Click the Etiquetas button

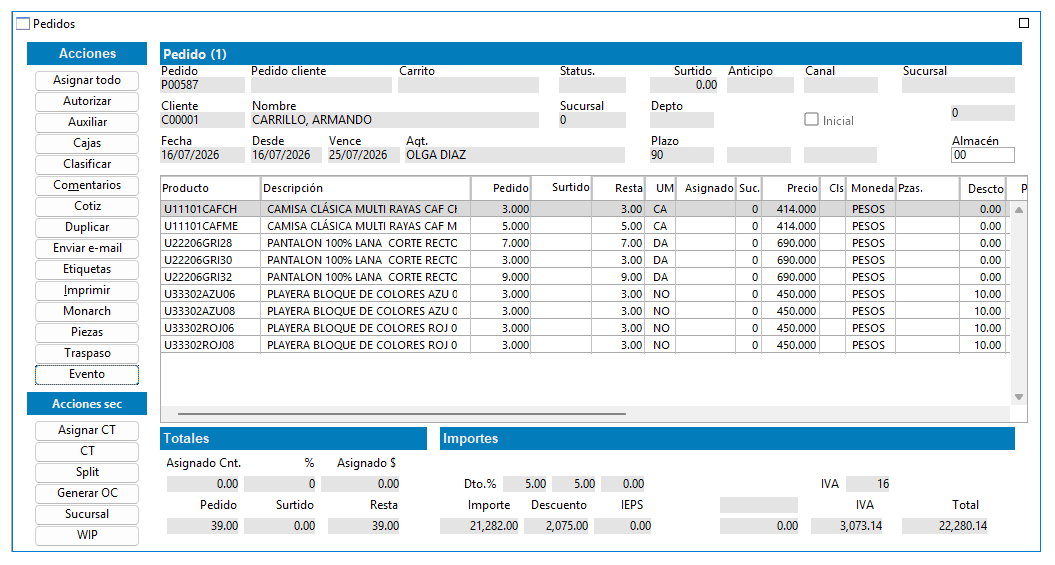pos(87,269)
